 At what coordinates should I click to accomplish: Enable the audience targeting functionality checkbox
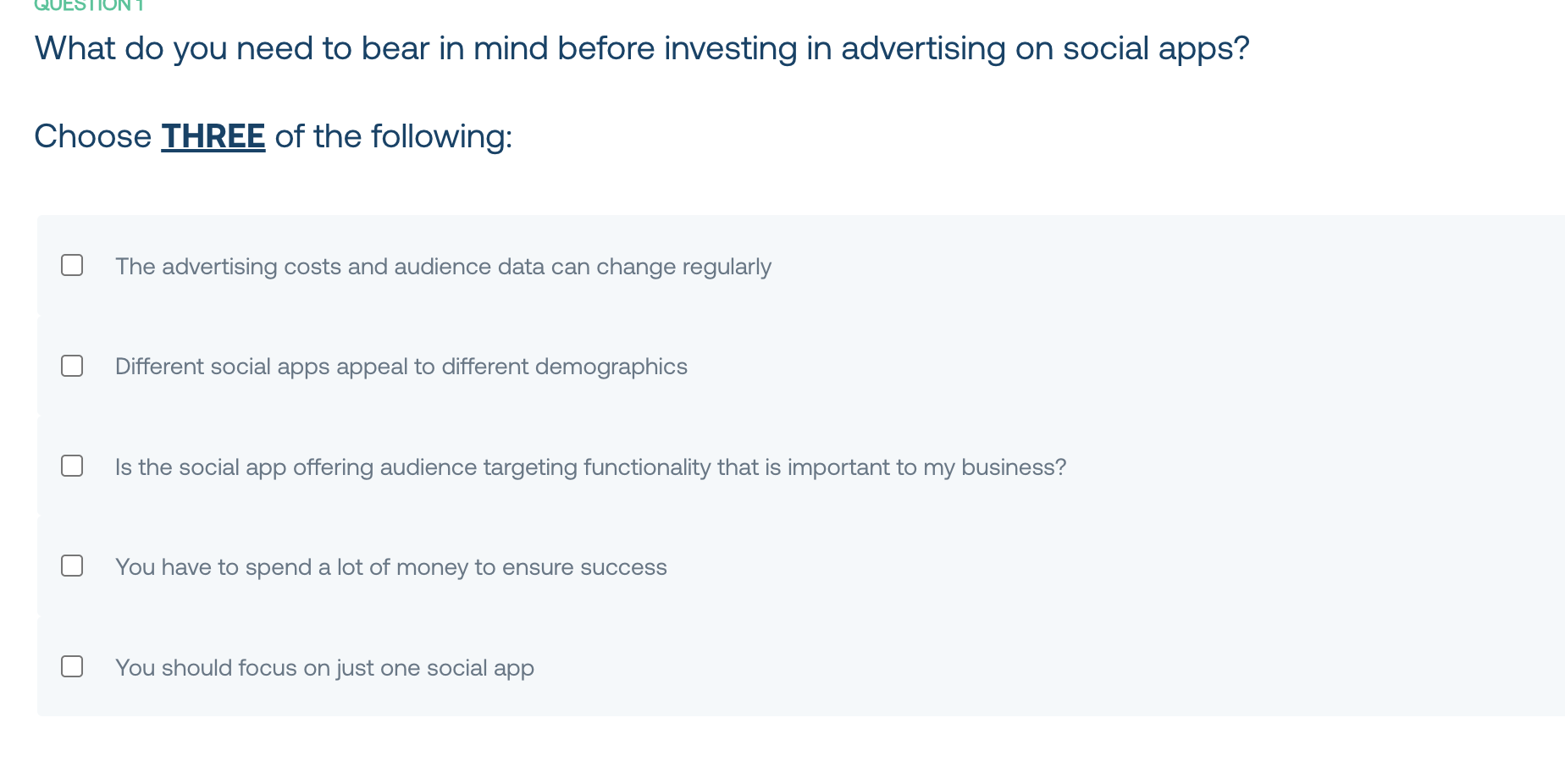click(72, 466)
